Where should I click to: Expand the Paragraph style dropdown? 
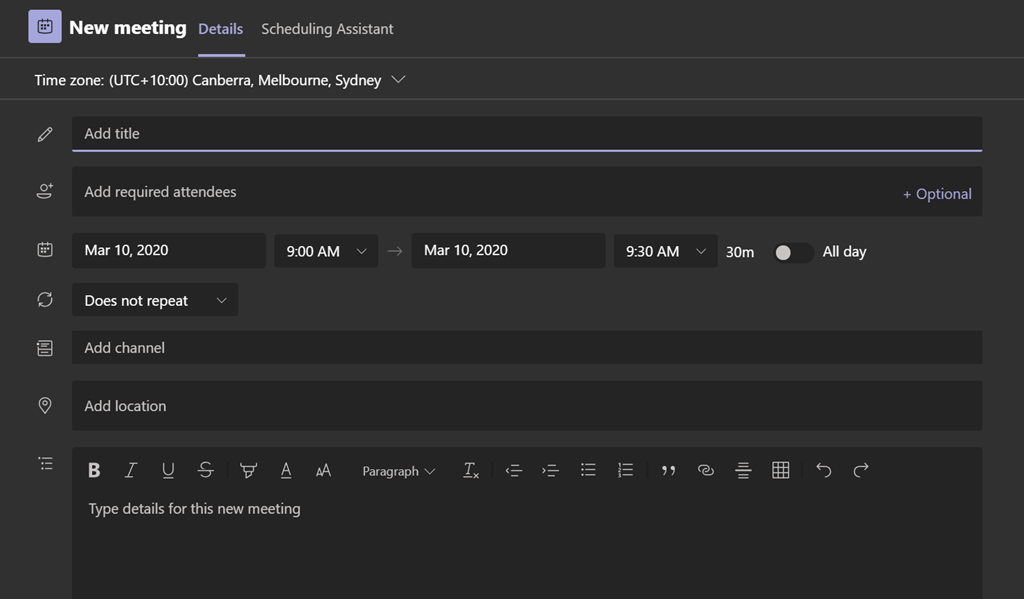pyautogui.click(x=398, y=471)
